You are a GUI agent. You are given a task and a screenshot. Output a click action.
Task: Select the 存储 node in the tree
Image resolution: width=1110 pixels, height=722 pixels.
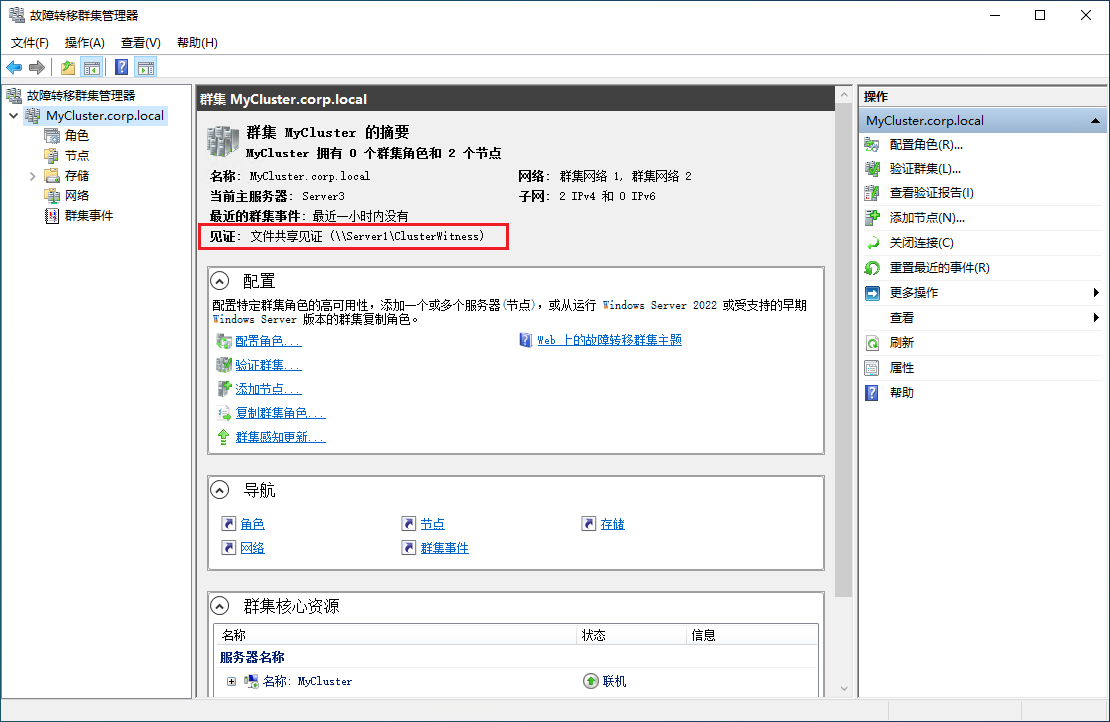(76, 176)
